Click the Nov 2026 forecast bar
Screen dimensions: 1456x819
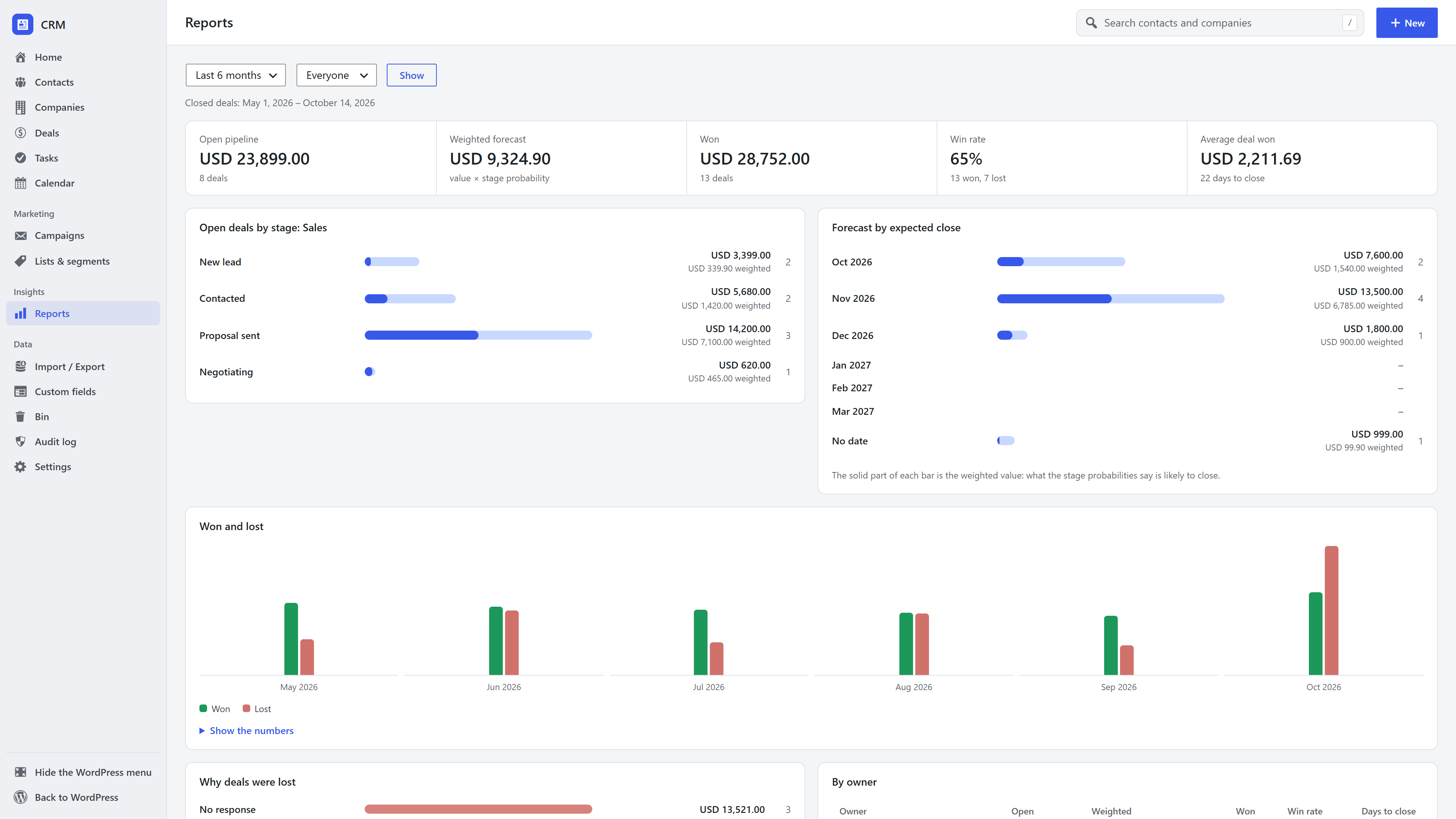(1111, 298)
